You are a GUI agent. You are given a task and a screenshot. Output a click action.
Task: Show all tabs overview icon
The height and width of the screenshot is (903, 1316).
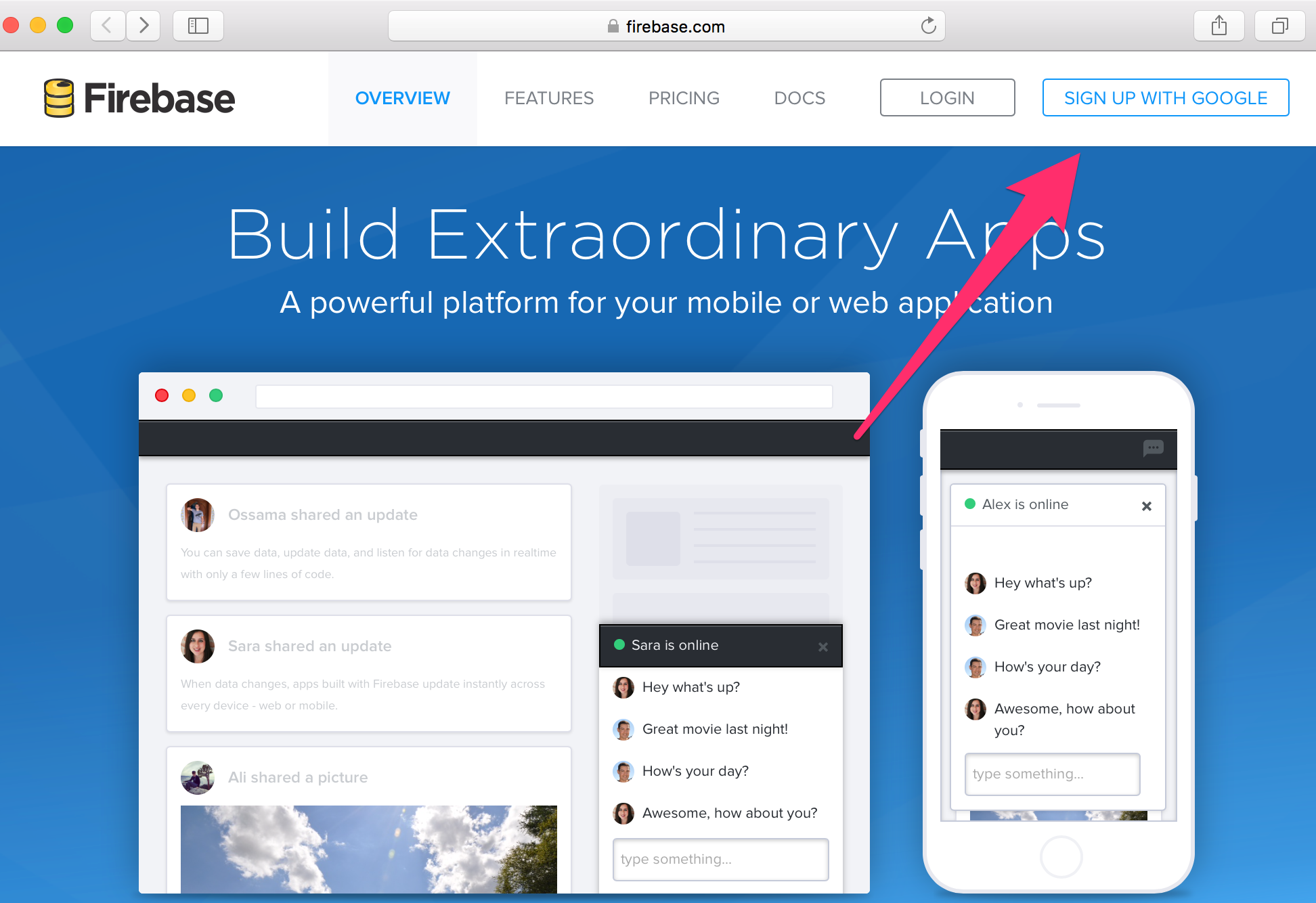[1279, 26]
